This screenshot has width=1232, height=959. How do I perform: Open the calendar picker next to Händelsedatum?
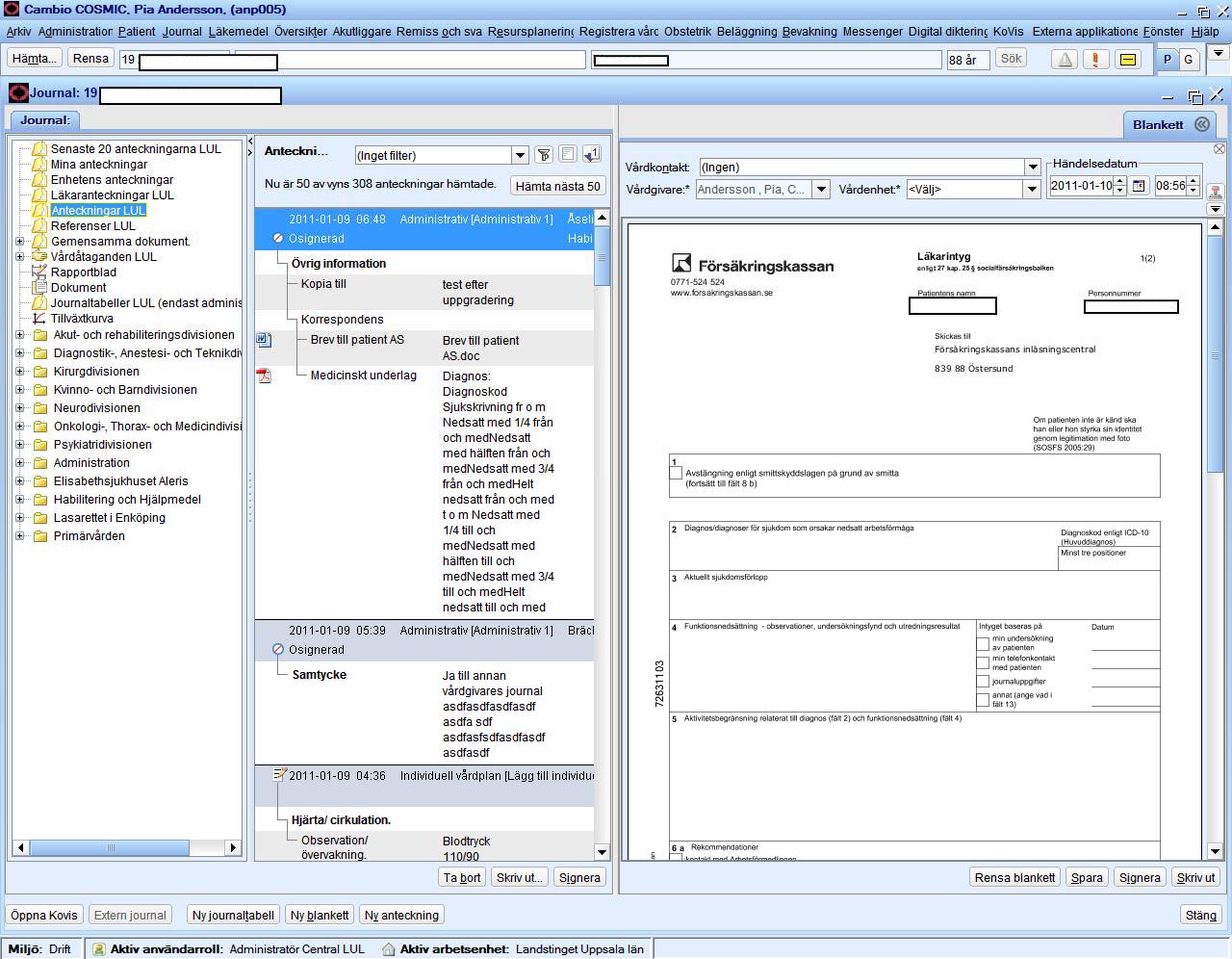point(1139,186)
